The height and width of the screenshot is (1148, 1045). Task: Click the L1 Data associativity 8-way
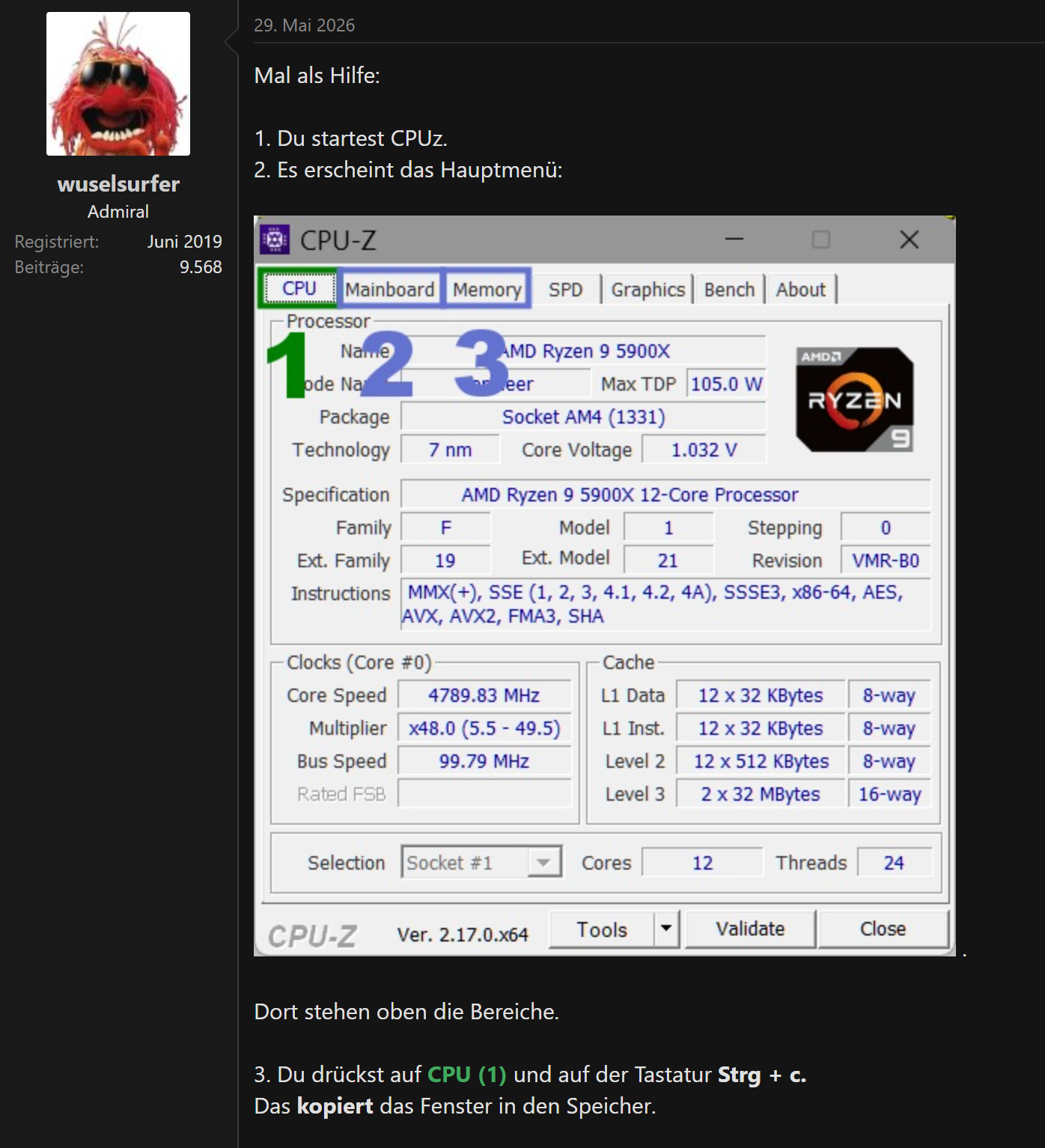pos(889,695)
